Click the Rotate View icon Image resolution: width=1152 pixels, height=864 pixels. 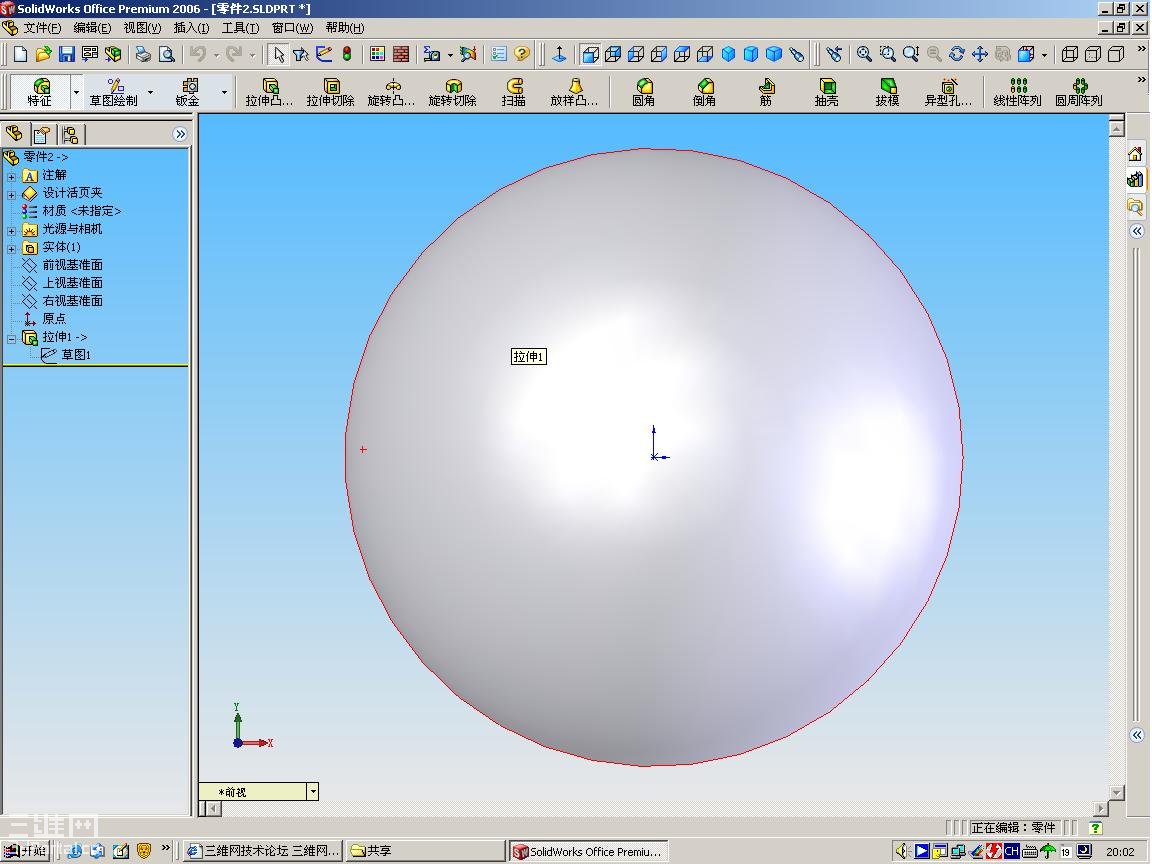957,54
